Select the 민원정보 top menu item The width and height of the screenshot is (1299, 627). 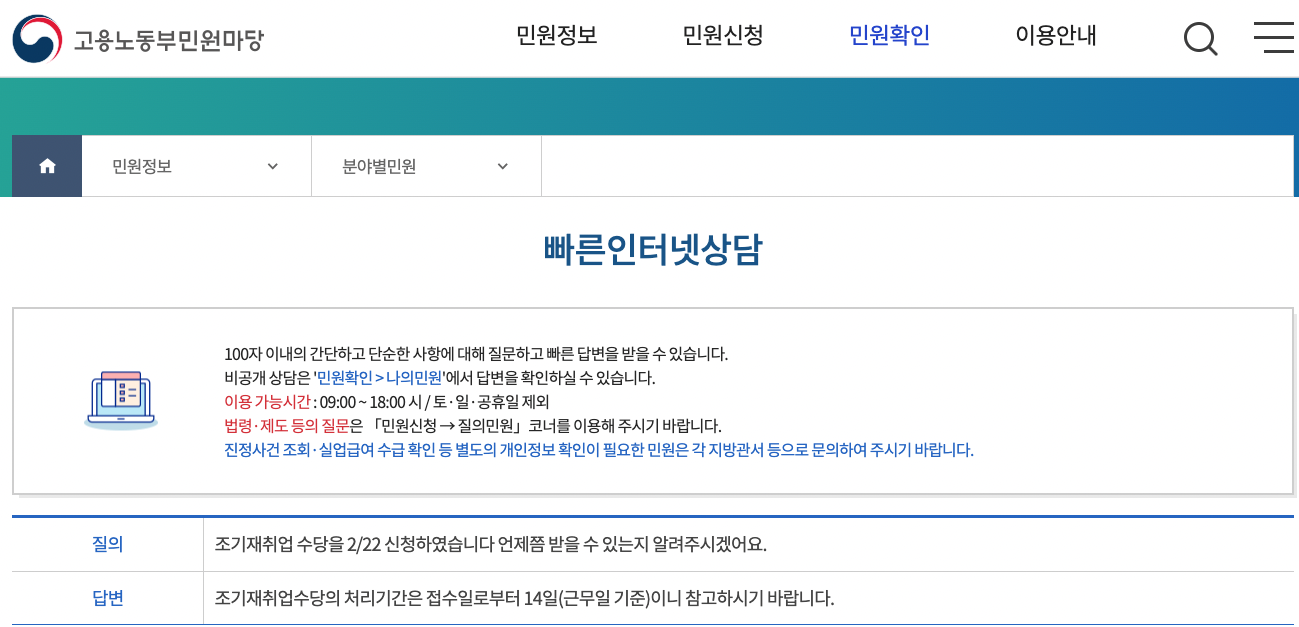point(556,35)
